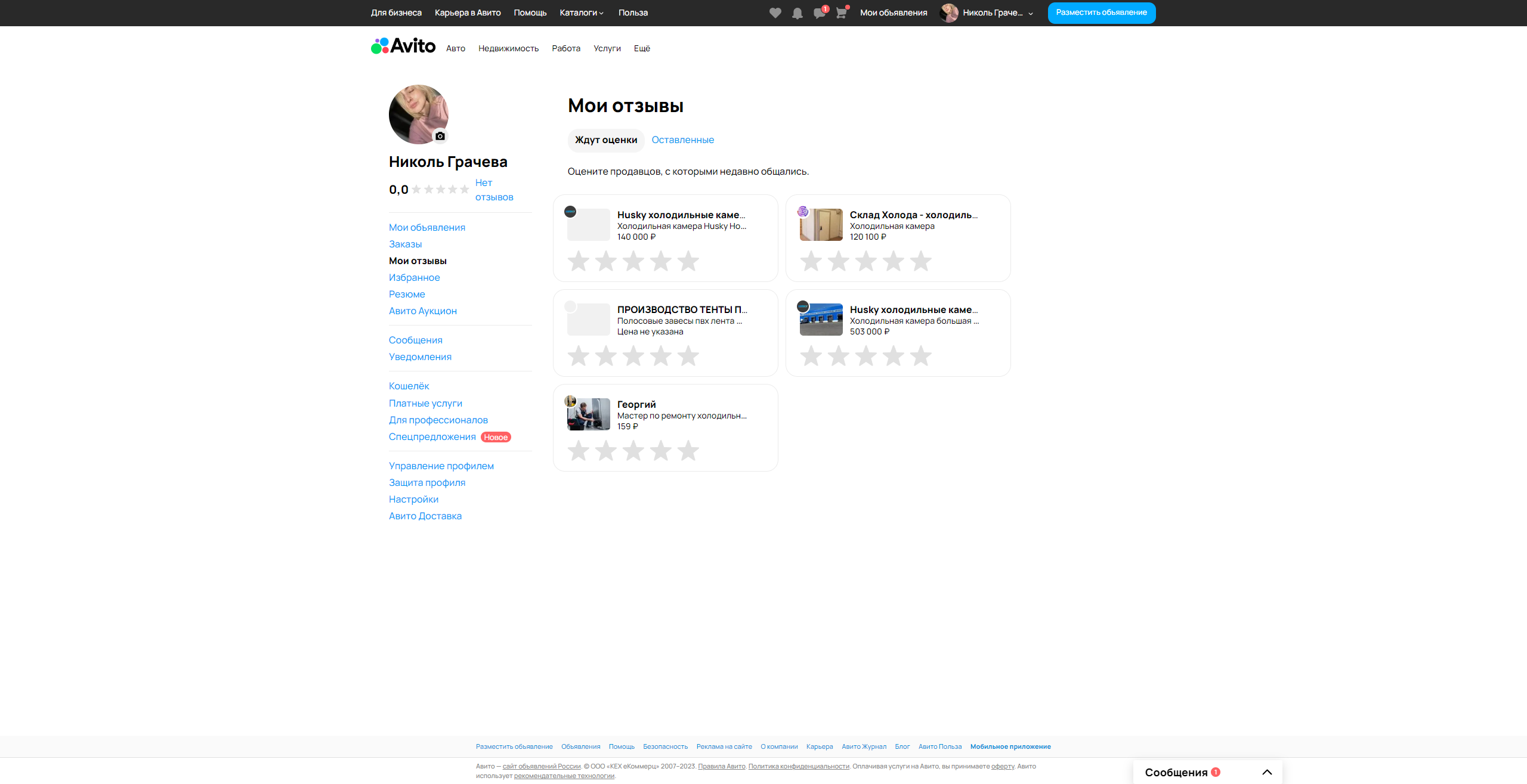Open the Авто category

(456, 48)
